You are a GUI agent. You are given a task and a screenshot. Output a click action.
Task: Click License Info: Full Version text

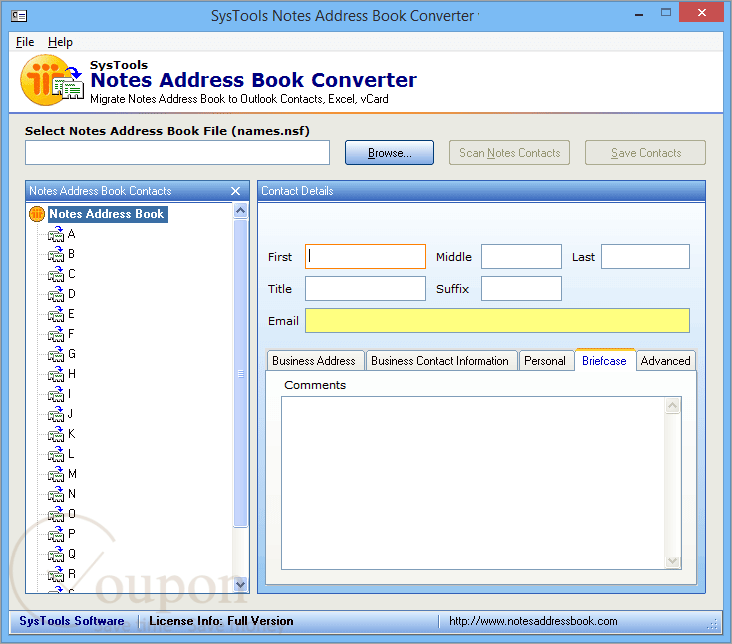(221, 621)
